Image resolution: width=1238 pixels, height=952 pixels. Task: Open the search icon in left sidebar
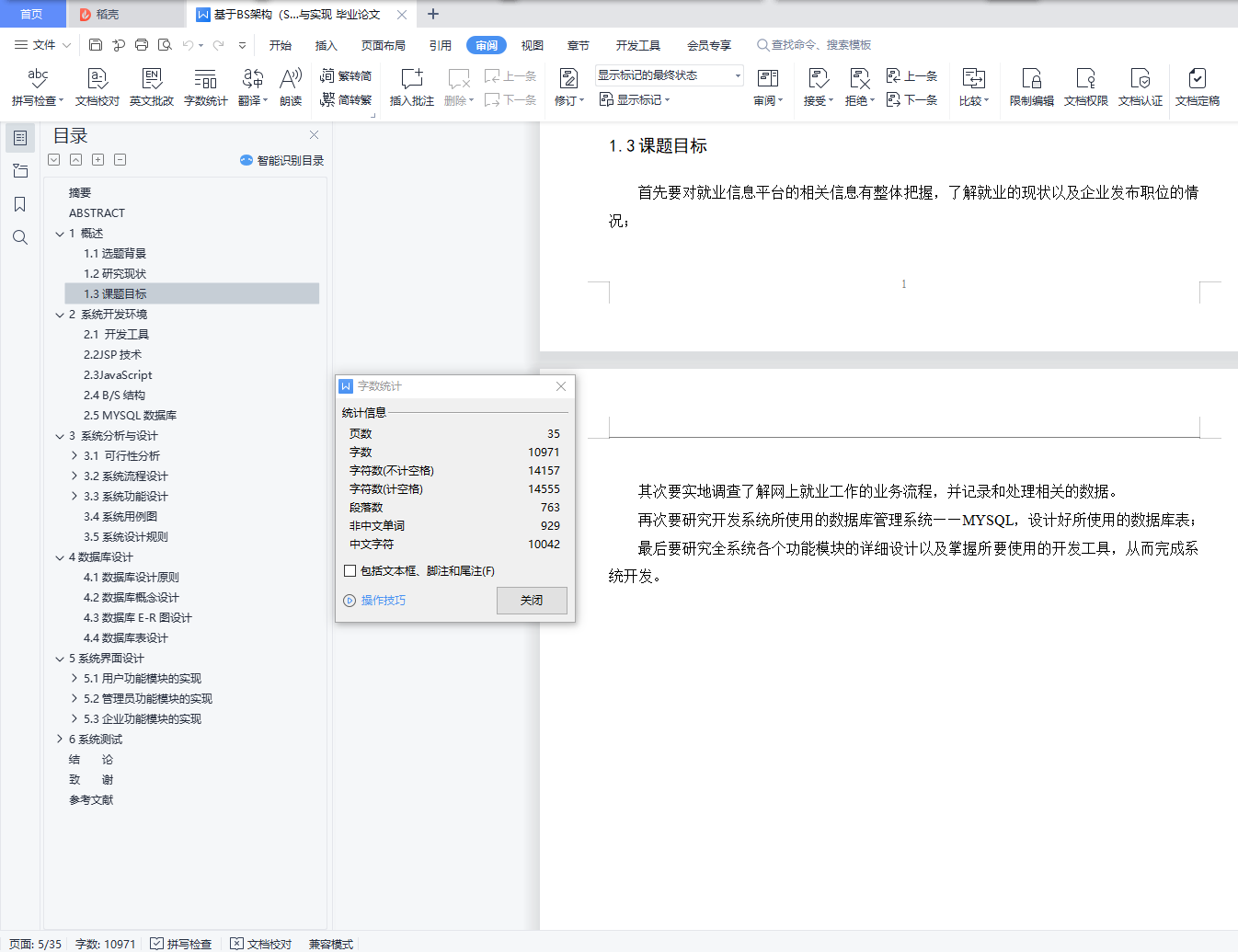click(x=19, y=237)
